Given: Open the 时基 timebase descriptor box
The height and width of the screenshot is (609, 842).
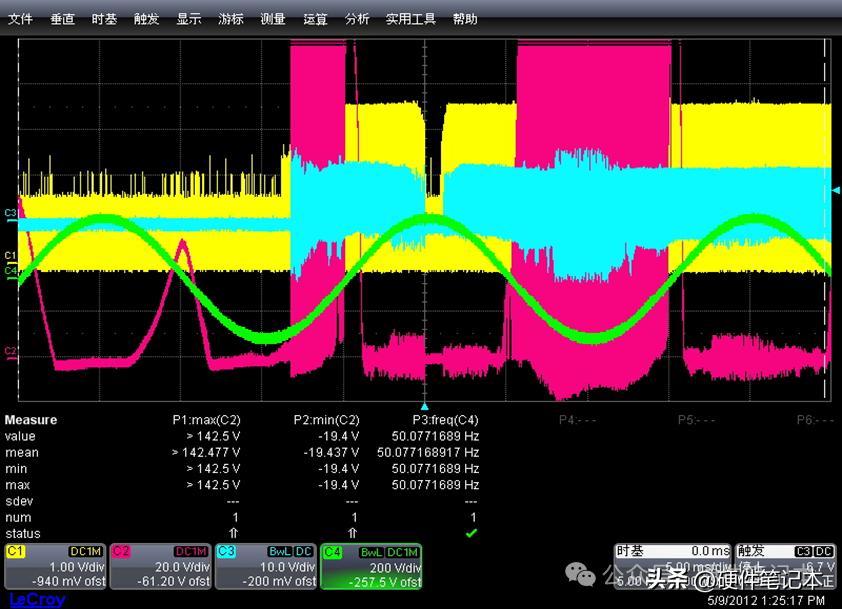Looking at the screenshot, I should [673, 566].
